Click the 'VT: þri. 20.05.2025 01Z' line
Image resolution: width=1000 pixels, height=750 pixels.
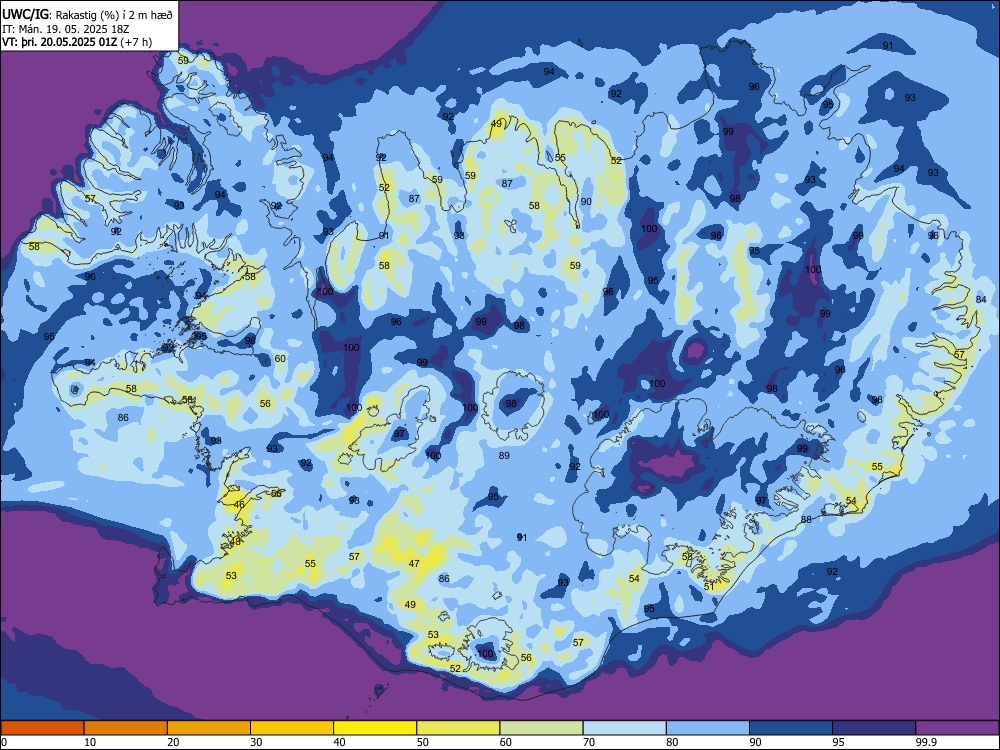pos(59,42)
